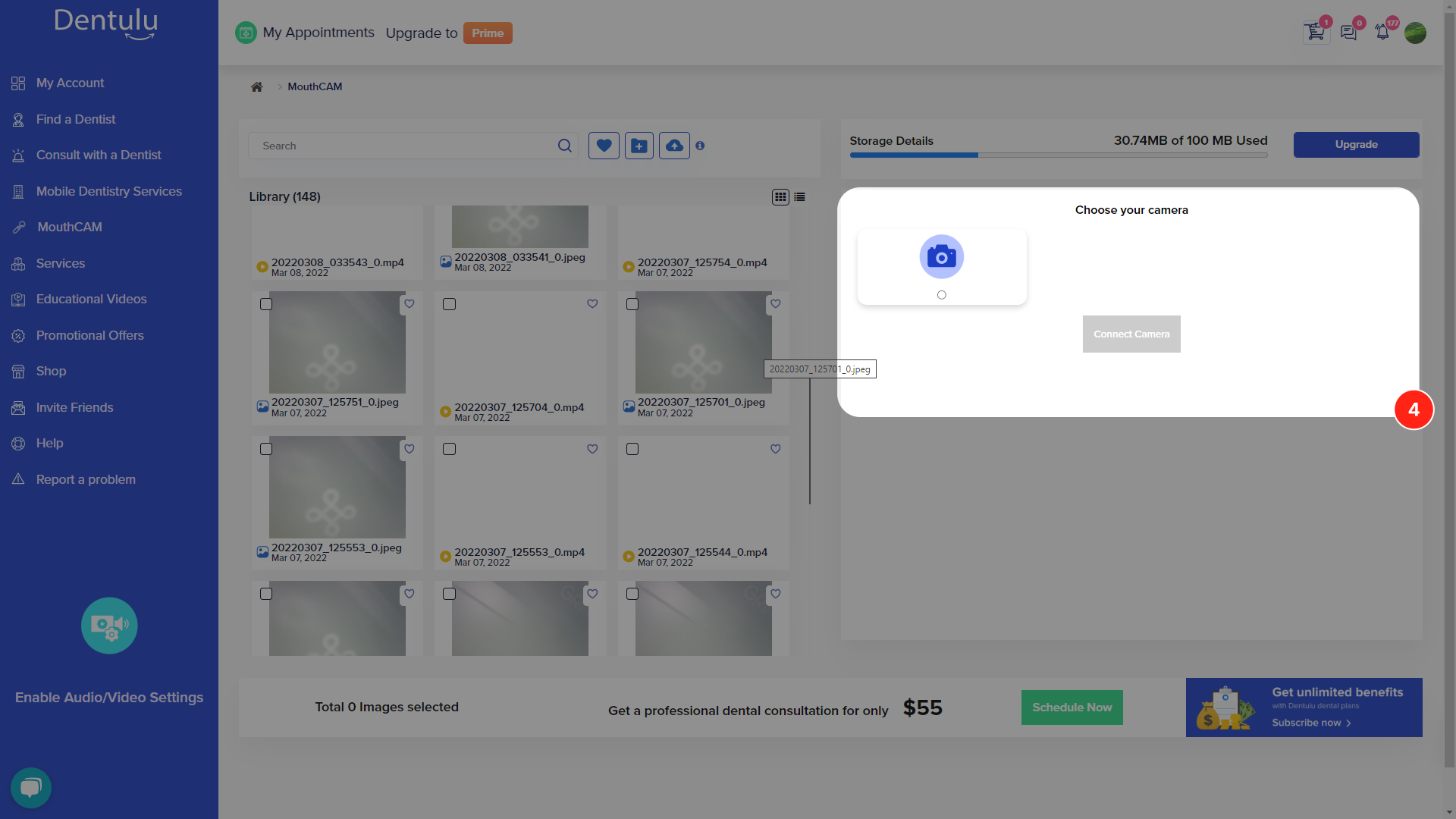This screenshot has width=1456, height=819.
Task: Click file name 20220308_033543_0.mp4
Action: click(x=337, y=262)
